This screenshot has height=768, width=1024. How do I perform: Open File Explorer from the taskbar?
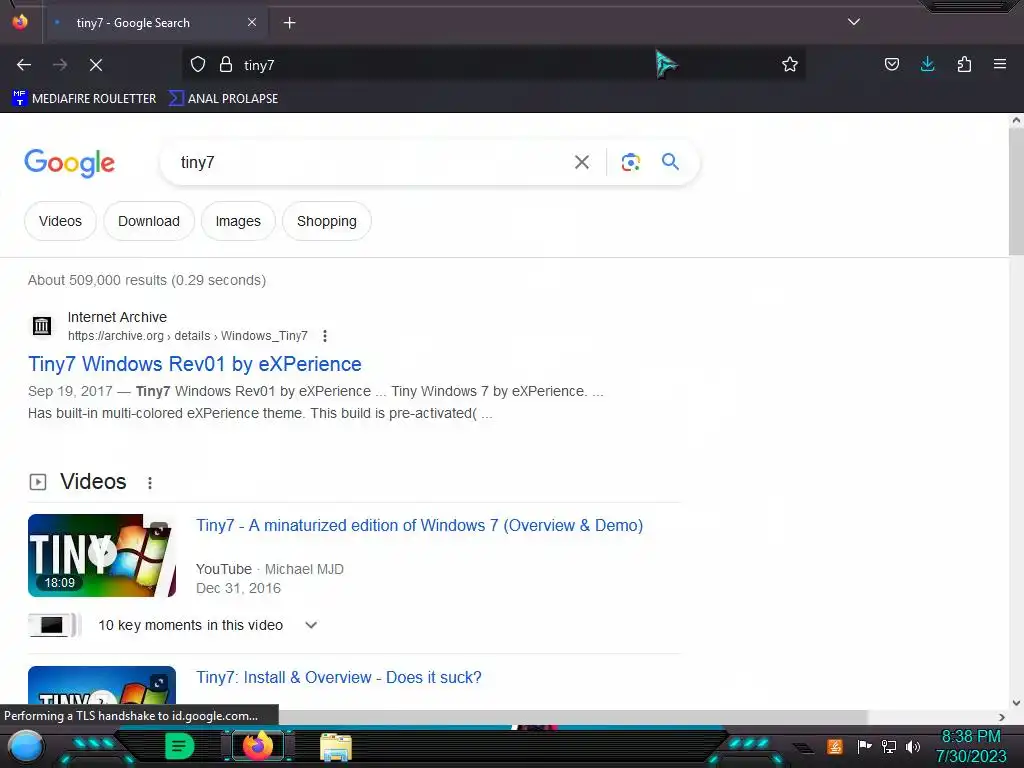pos(336,747)
